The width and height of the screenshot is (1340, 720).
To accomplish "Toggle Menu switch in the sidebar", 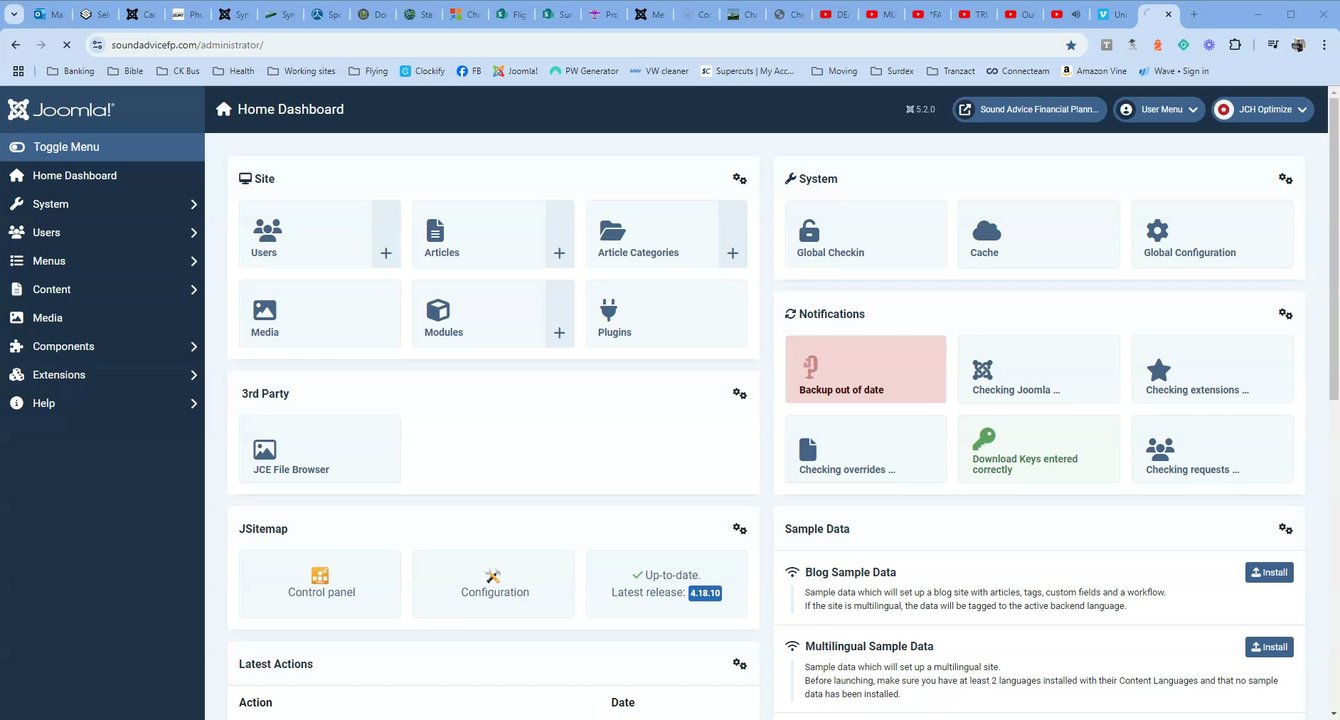I will [x=102, y=147].
